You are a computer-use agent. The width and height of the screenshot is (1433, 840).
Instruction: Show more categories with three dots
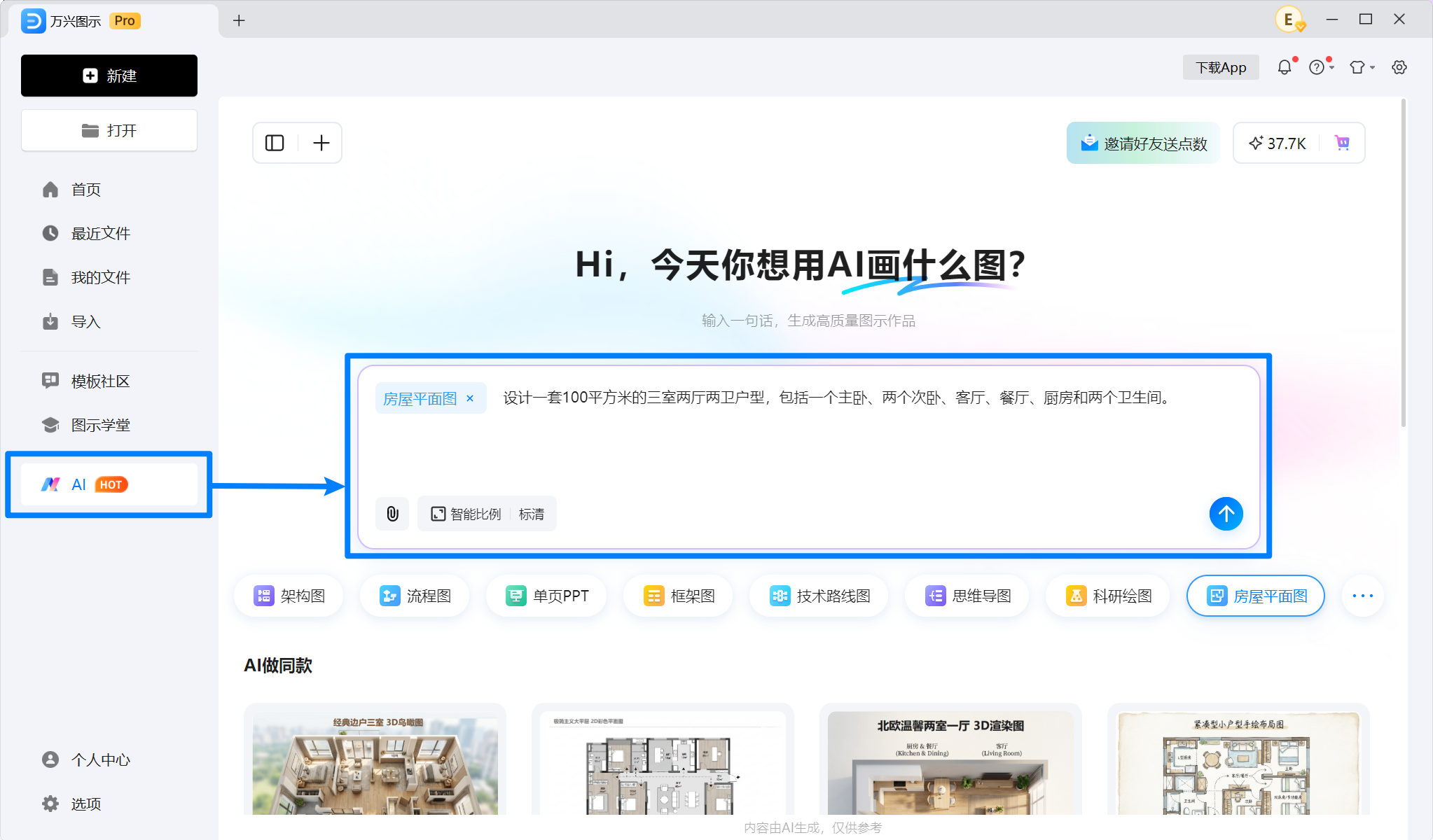pos(1363,596)
